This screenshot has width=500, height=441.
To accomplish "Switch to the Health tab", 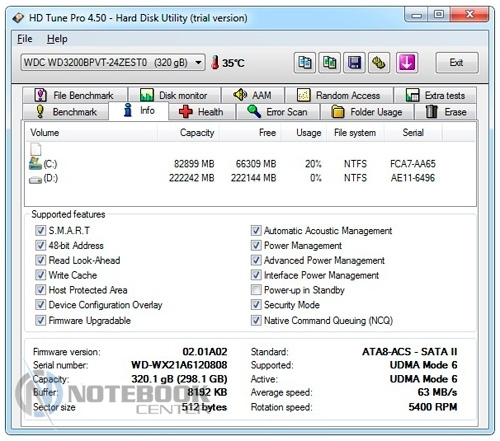I will (202, 112).
